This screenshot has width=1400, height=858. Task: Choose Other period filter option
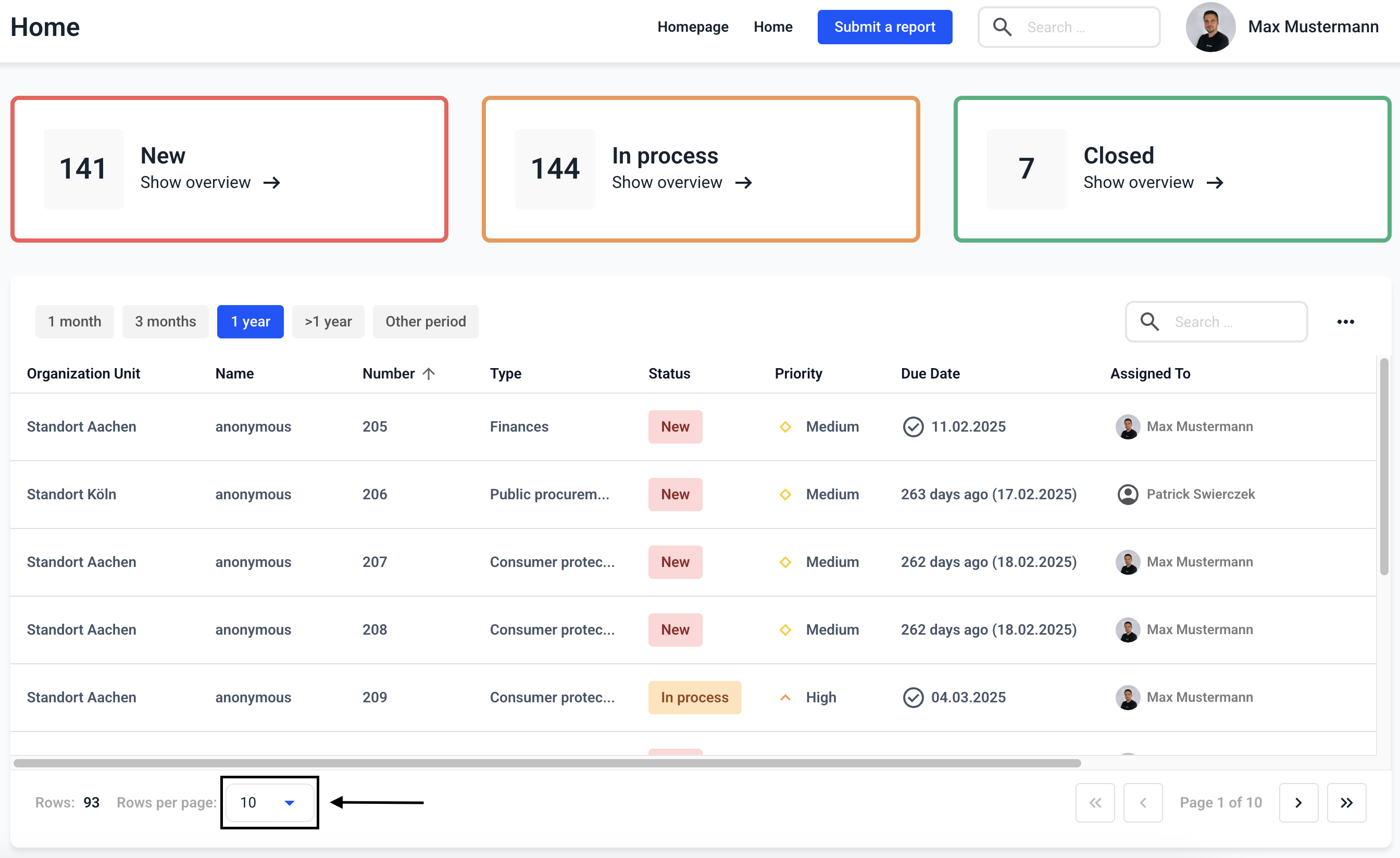coord(426,321)
